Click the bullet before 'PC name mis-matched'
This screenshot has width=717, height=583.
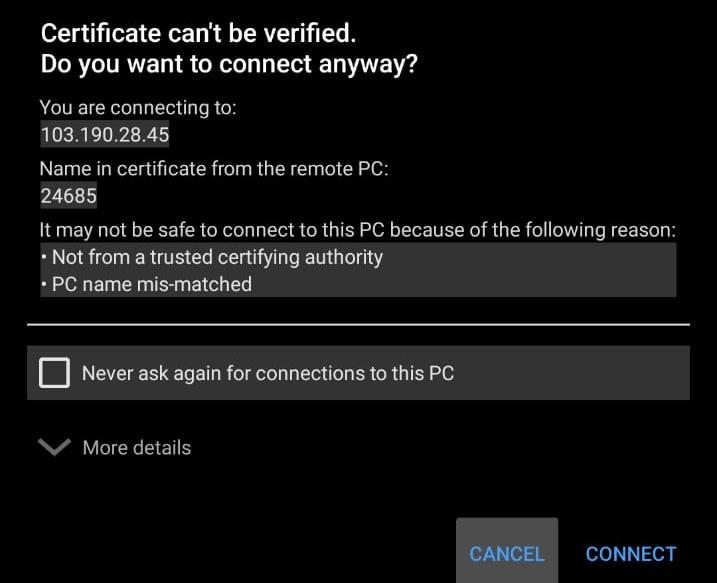pos(44,285)
